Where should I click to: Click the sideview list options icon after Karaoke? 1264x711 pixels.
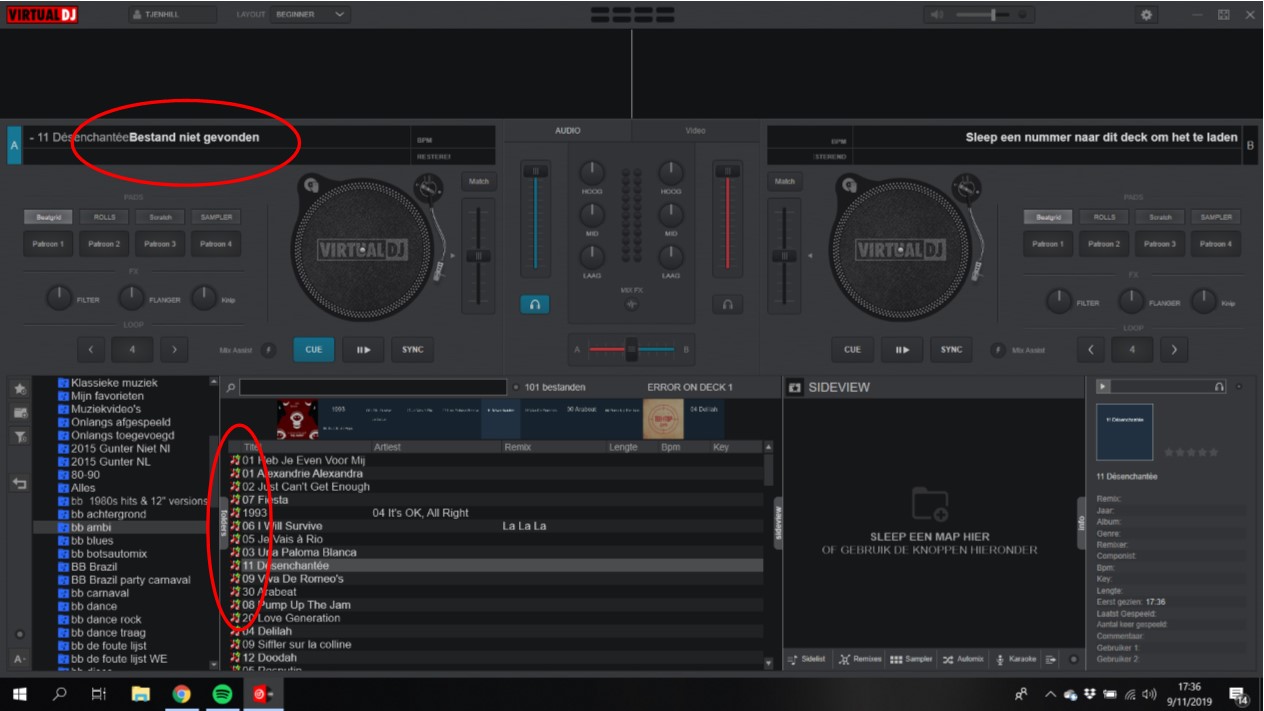click(x=1051, y=660)
